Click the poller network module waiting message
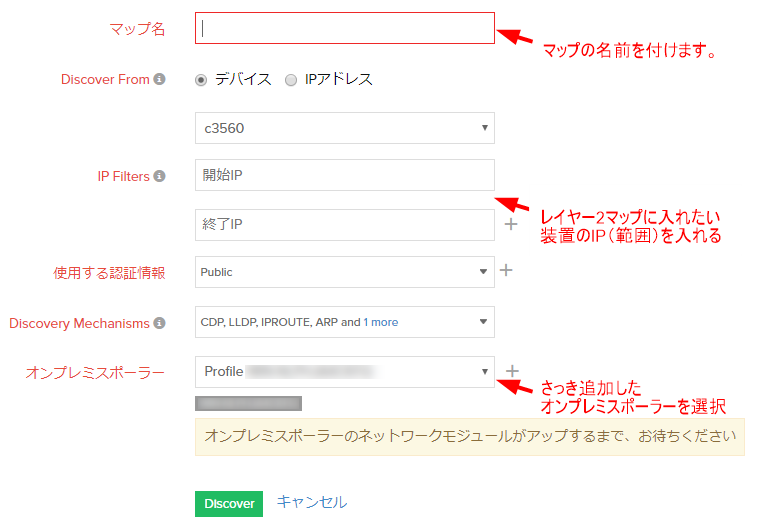The height and width of the screenshot is (528, 762). [470, 437]
